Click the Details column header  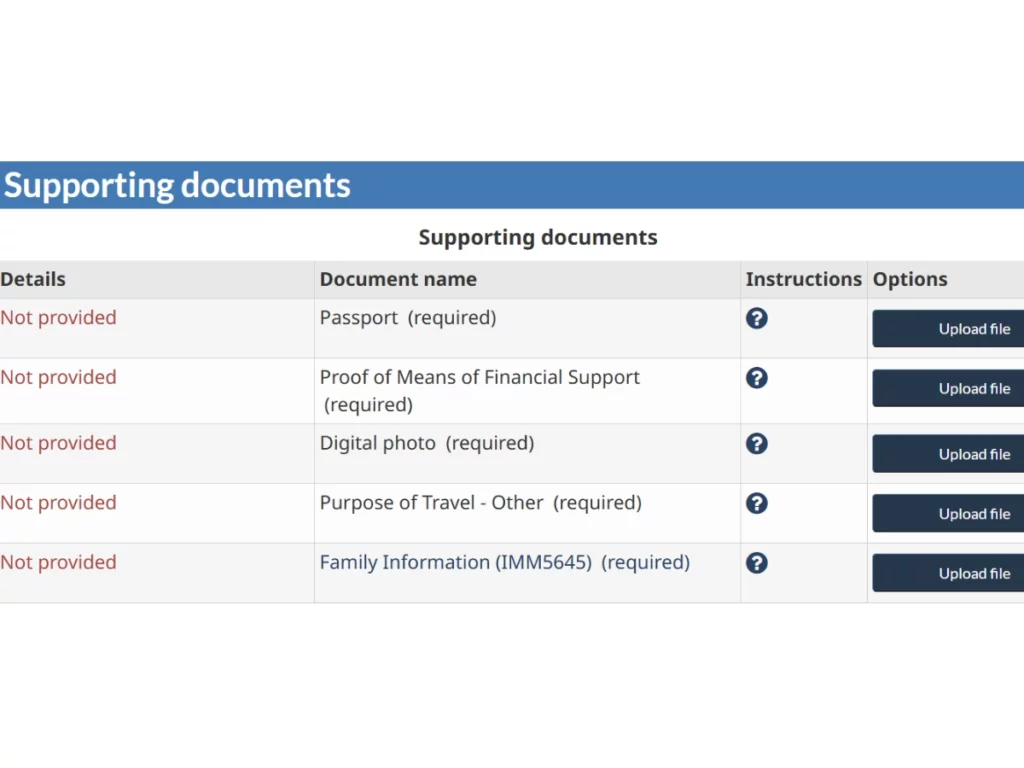coord(33,279)
